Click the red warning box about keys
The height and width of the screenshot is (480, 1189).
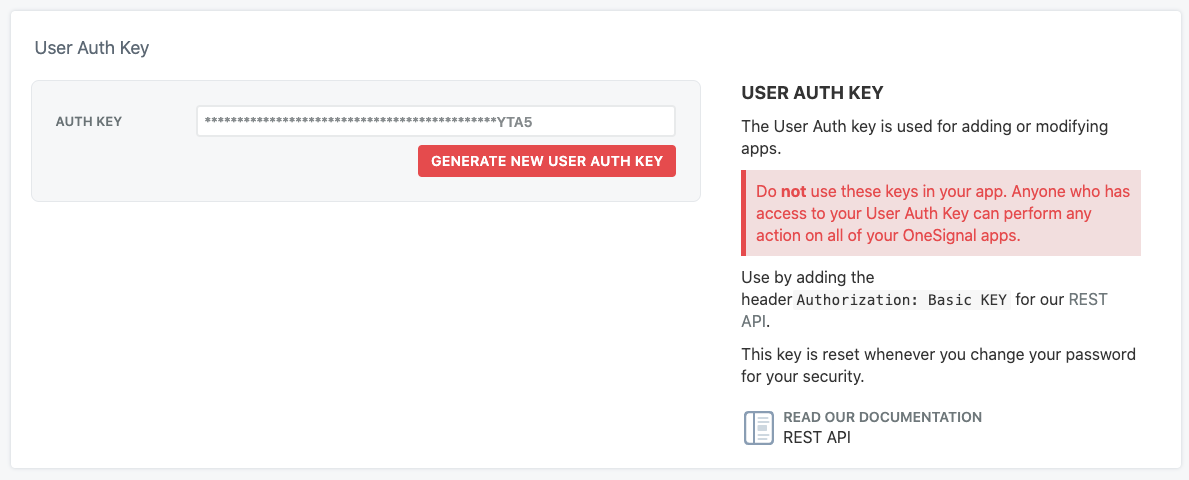[x=941, y=213]
